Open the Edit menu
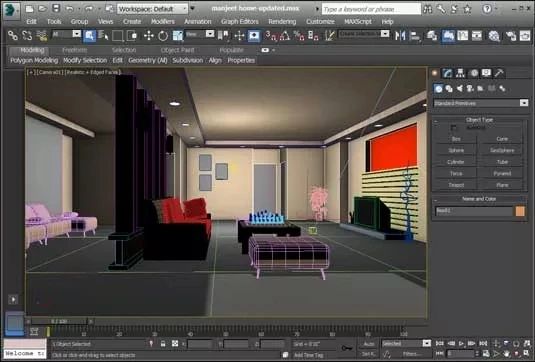535x362 pixels. 31,21
